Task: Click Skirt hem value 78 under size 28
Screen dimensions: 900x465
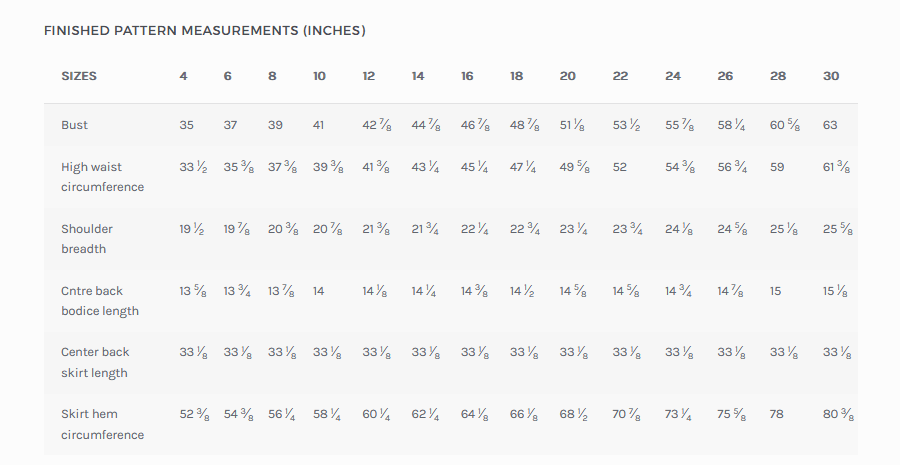Action: tap(777, 414)
